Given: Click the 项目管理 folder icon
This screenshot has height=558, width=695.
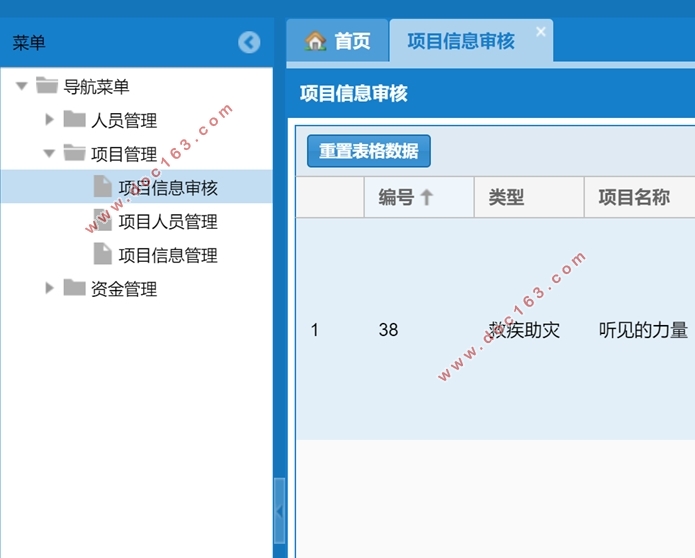Looking at the screenshot, I should 74,153.
